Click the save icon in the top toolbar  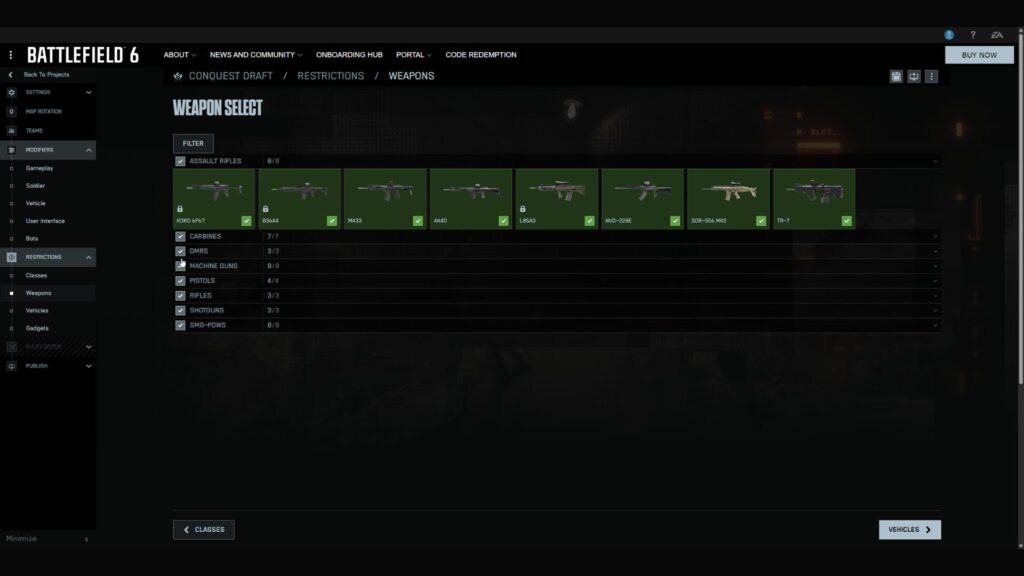(x=896, y=76)
